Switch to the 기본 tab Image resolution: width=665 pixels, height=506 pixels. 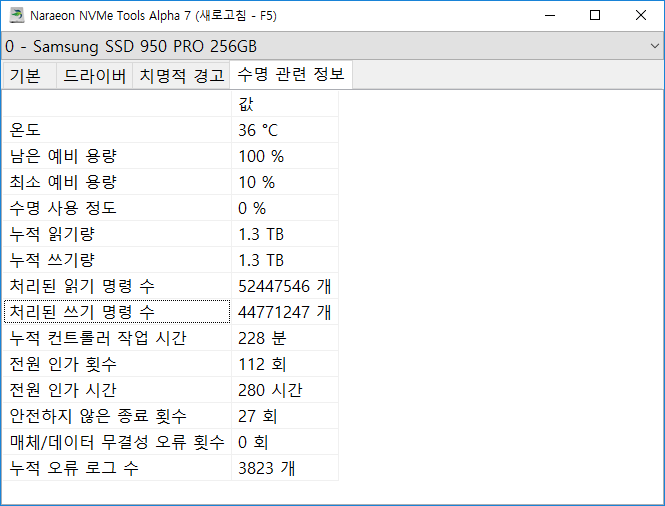pos(29,75)
